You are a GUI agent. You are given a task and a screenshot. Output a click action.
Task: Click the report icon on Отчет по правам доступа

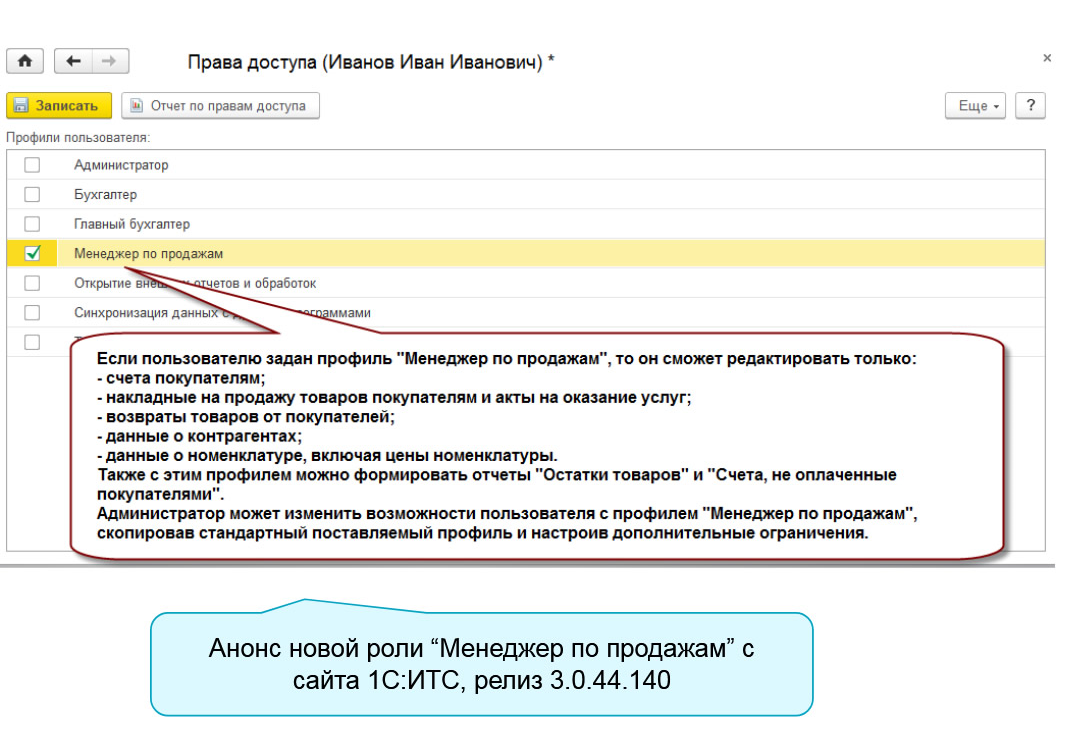click(x=138, y=106)
